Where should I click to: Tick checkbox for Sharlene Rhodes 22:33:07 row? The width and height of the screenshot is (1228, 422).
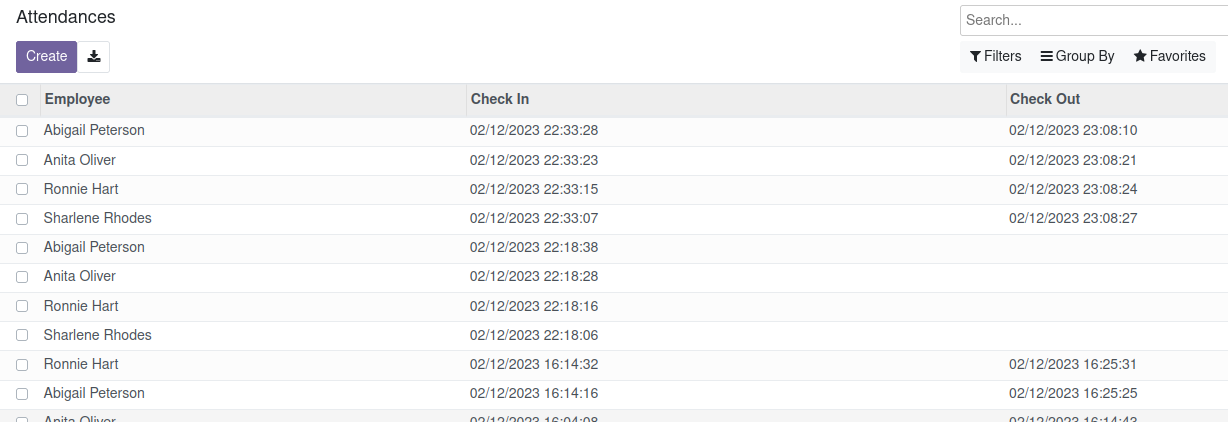pos(22,219)
